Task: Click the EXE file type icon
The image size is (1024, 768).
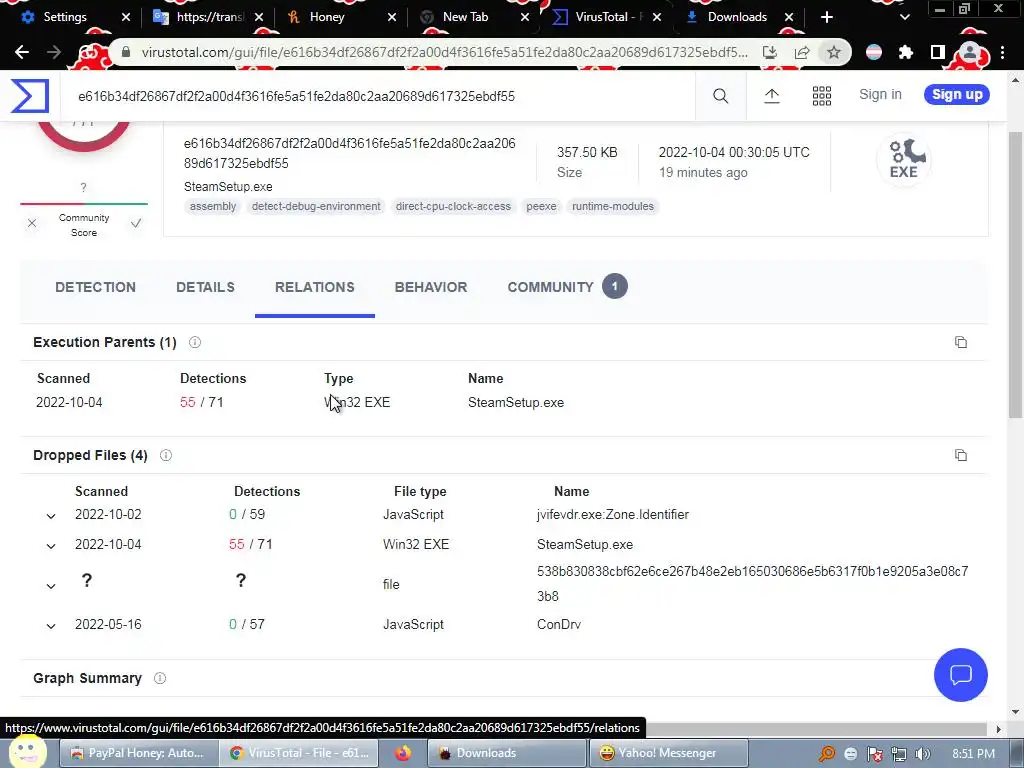Action: [904, 159]
